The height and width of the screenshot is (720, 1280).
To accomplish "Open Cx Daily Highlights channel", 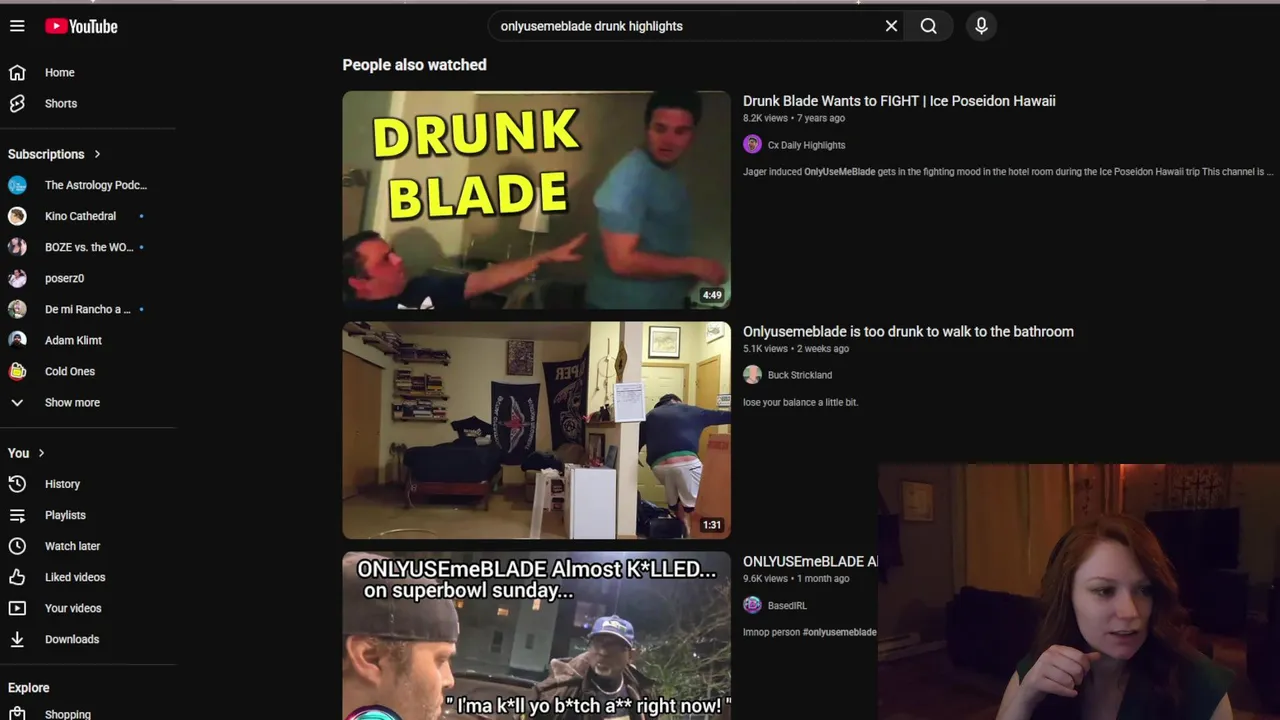I will point(806,145).
